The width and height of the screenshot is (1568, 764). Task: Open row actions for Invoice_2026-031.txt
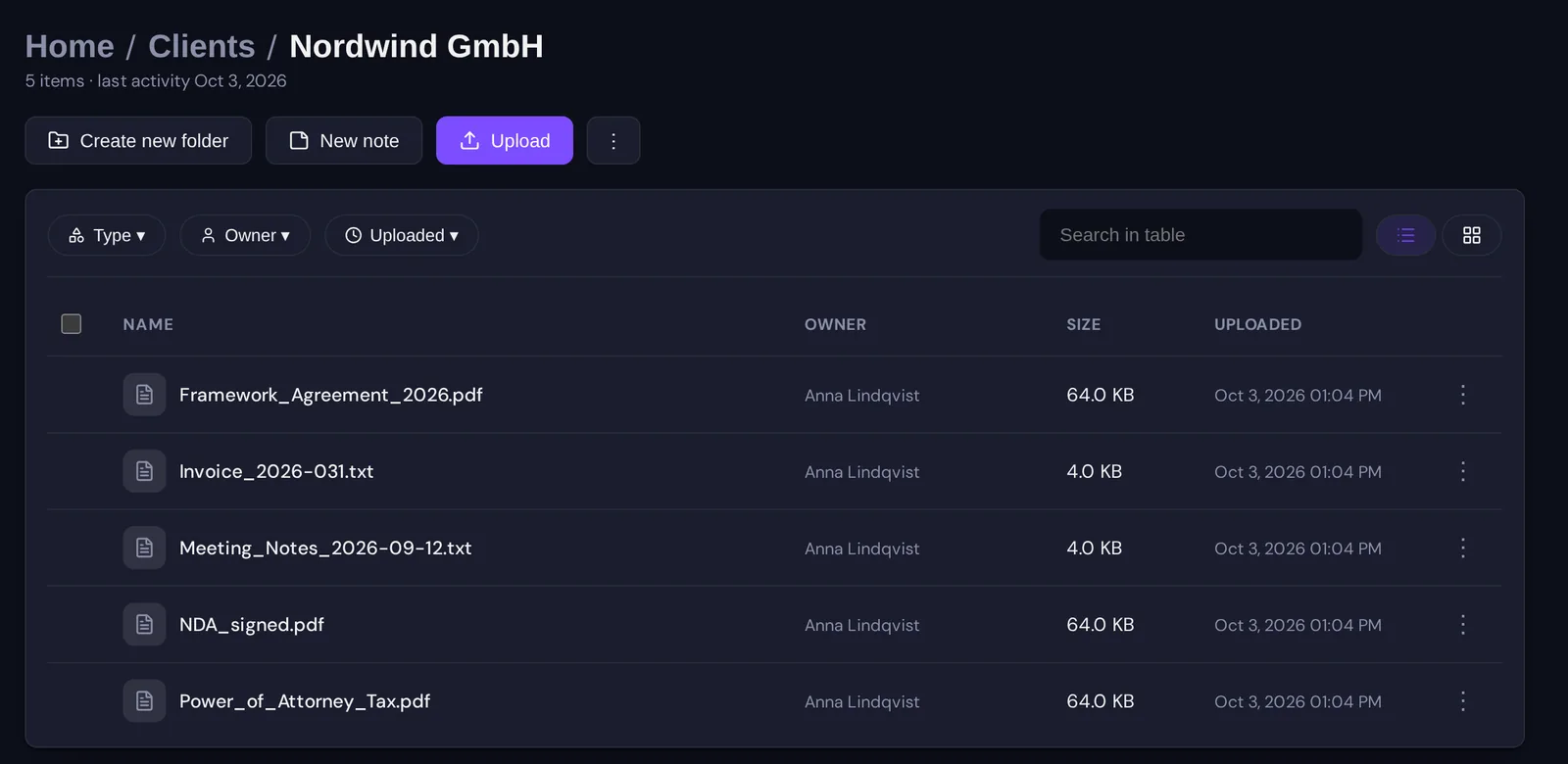(x=1462, y=471)
